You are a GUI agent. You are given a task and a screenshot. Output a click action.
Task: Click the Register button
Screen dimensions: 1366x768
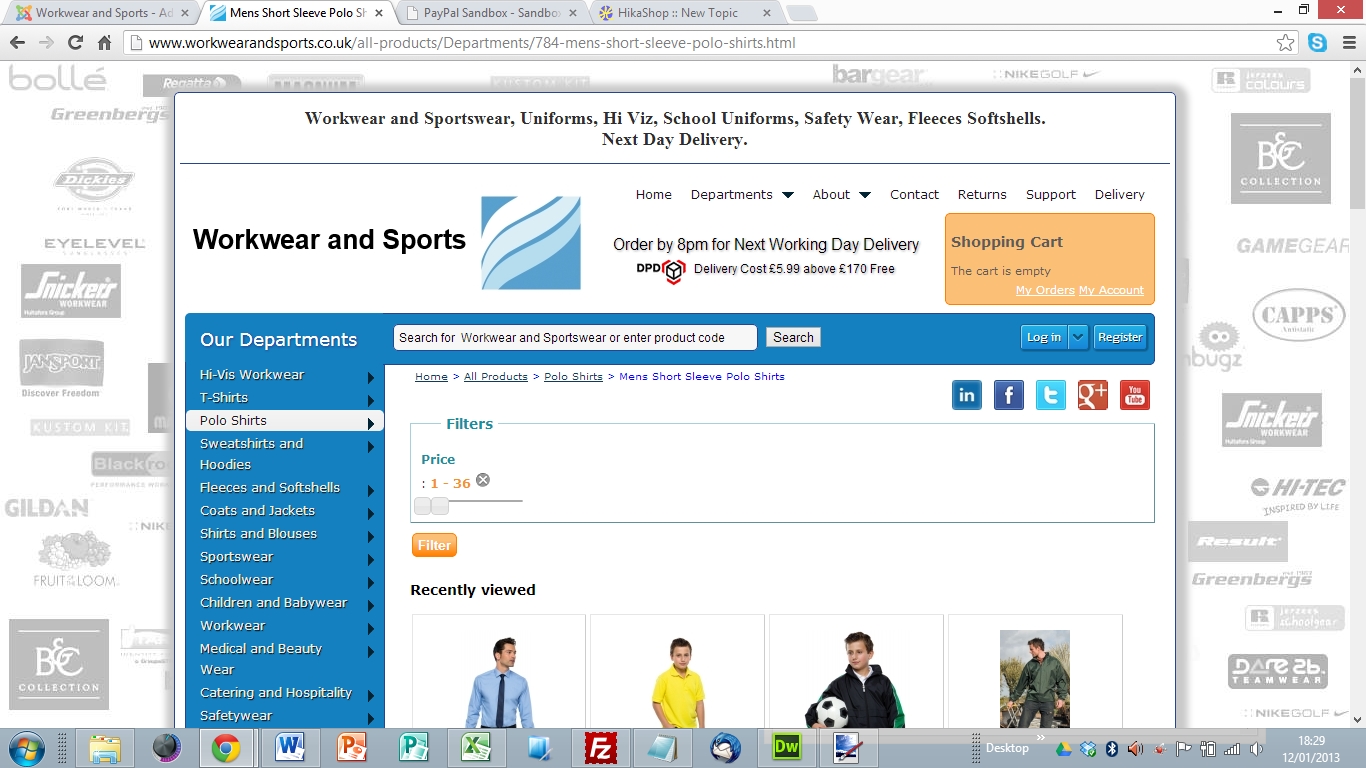tap(1120, 337)
